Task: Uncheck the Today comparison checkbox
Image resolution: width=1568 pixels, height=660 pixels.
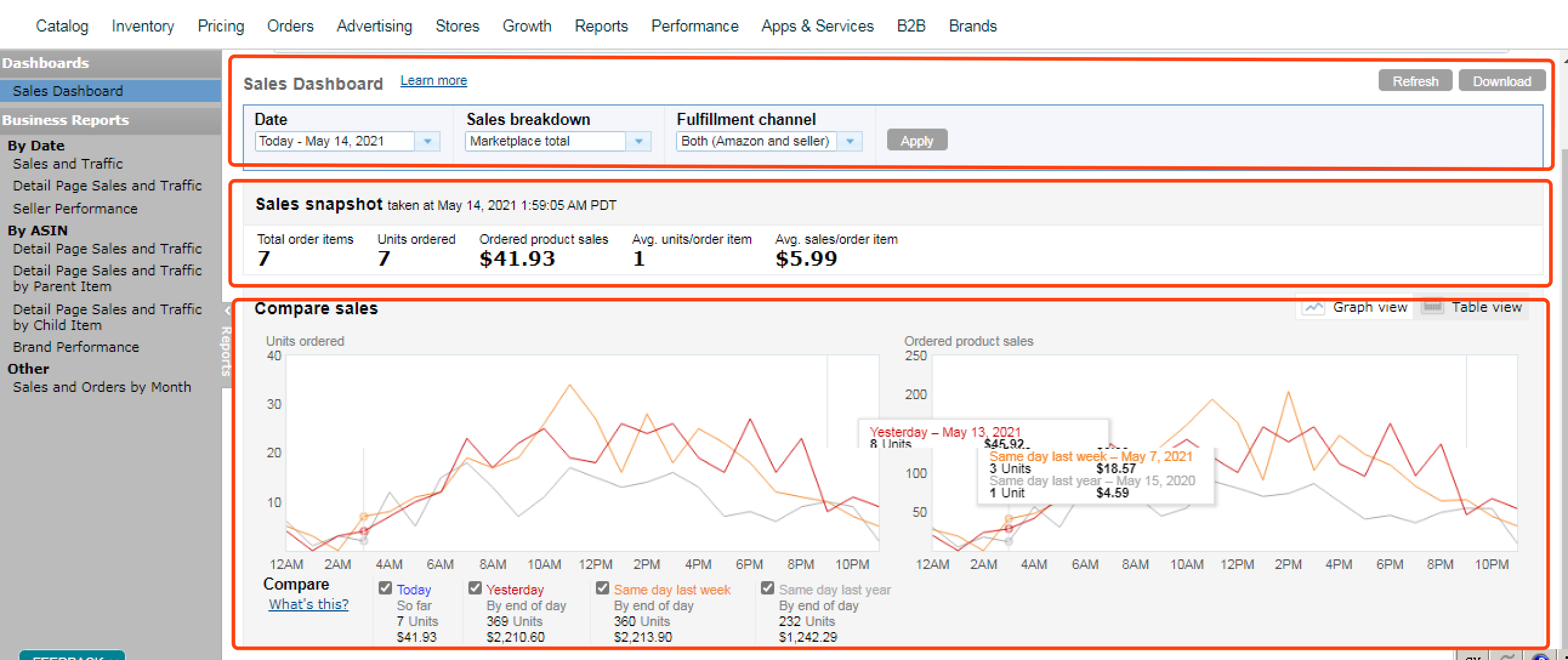Action: tap(385, 588)
